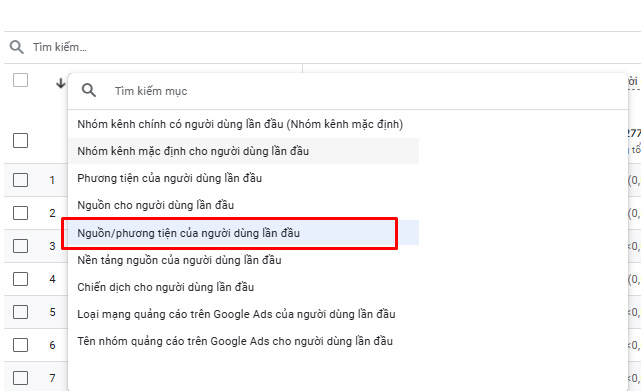This screenshot has width=641, height=391.
Task: Tick the checkbox for row 2
Action: (x=20, y=213)
